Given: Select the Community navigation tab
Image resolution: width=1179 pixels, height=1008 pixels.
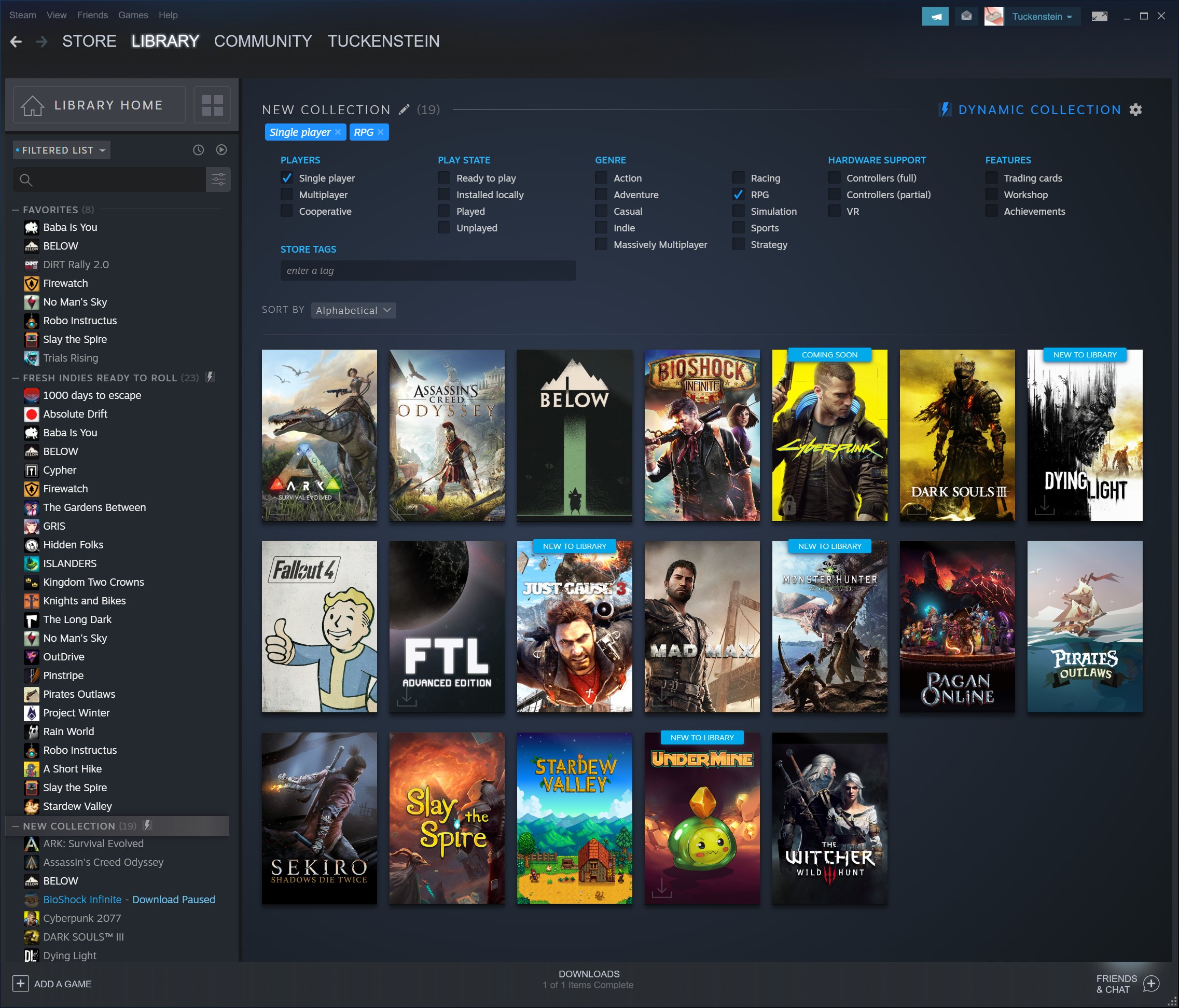Looking at the screenshot, I should coord(263,41).
